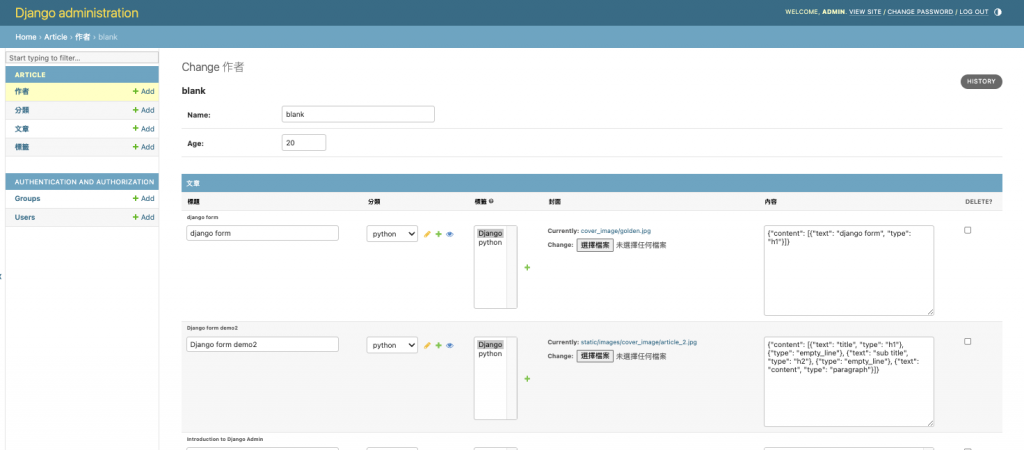Check the Delete box for the Django form demo2 row
Viewport: 1024px width, 450px height.
(968, 341)
